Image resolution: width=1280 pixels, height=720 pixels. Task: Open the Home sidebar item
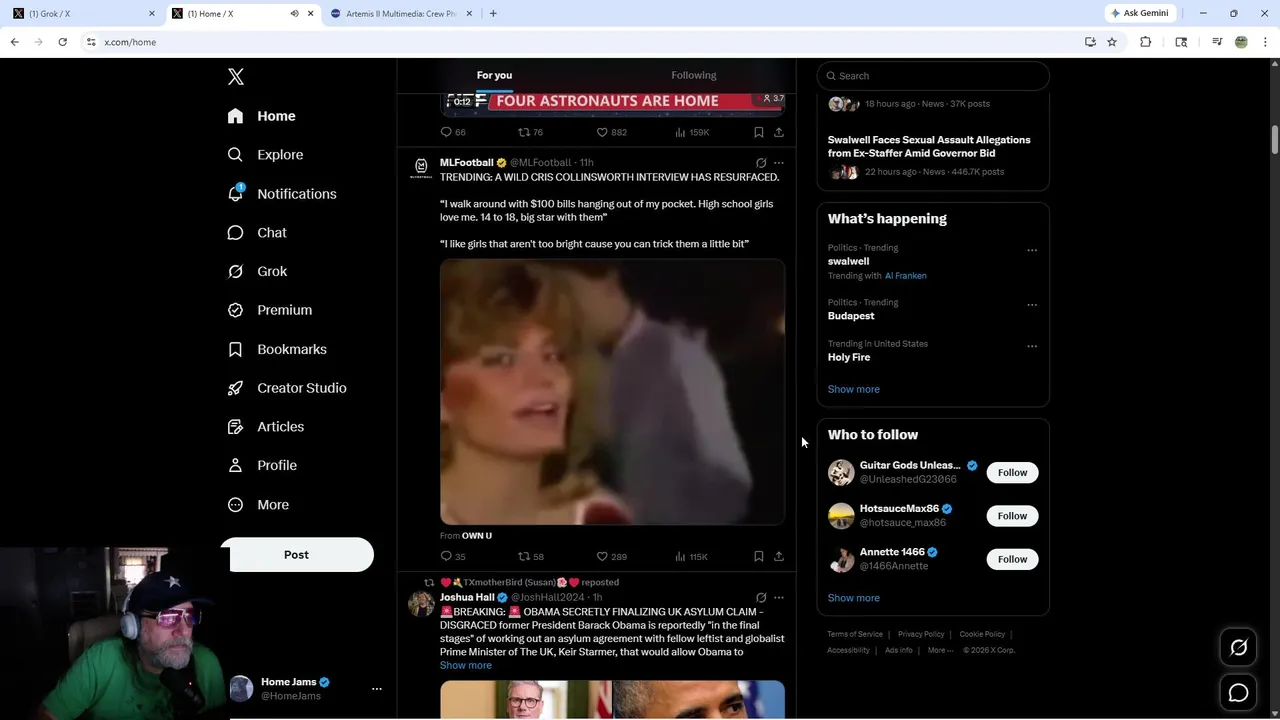(261, 116)
